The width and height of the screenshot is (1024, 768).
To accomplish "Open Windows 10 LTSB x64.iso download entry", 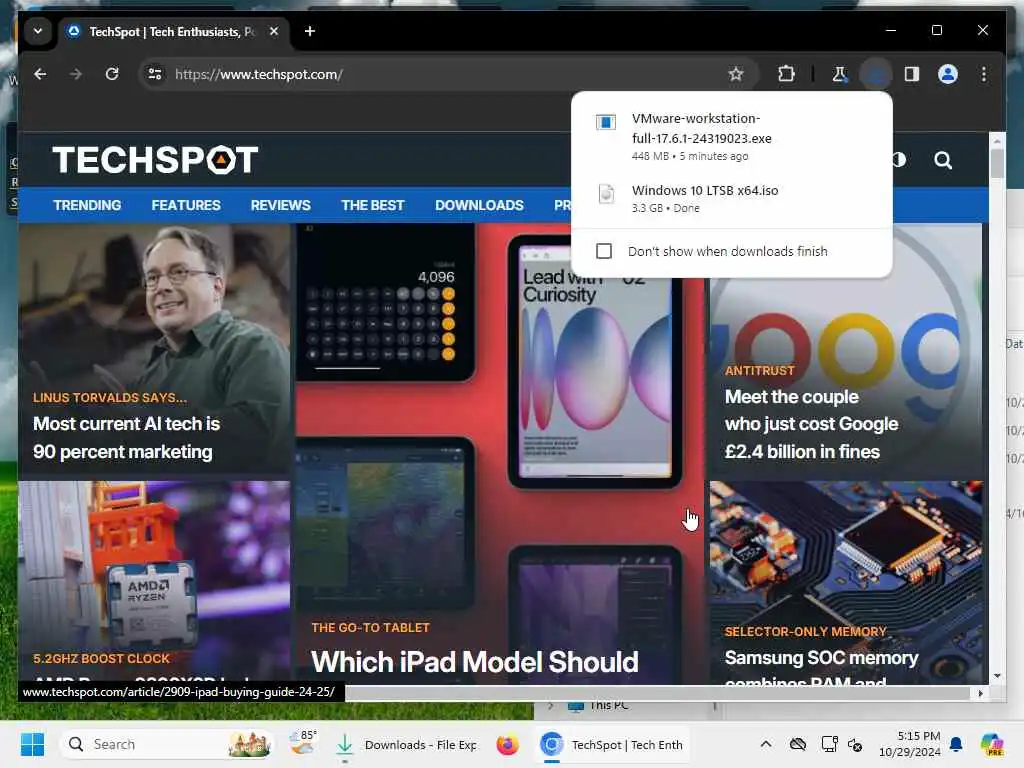I will coord(731,199).
